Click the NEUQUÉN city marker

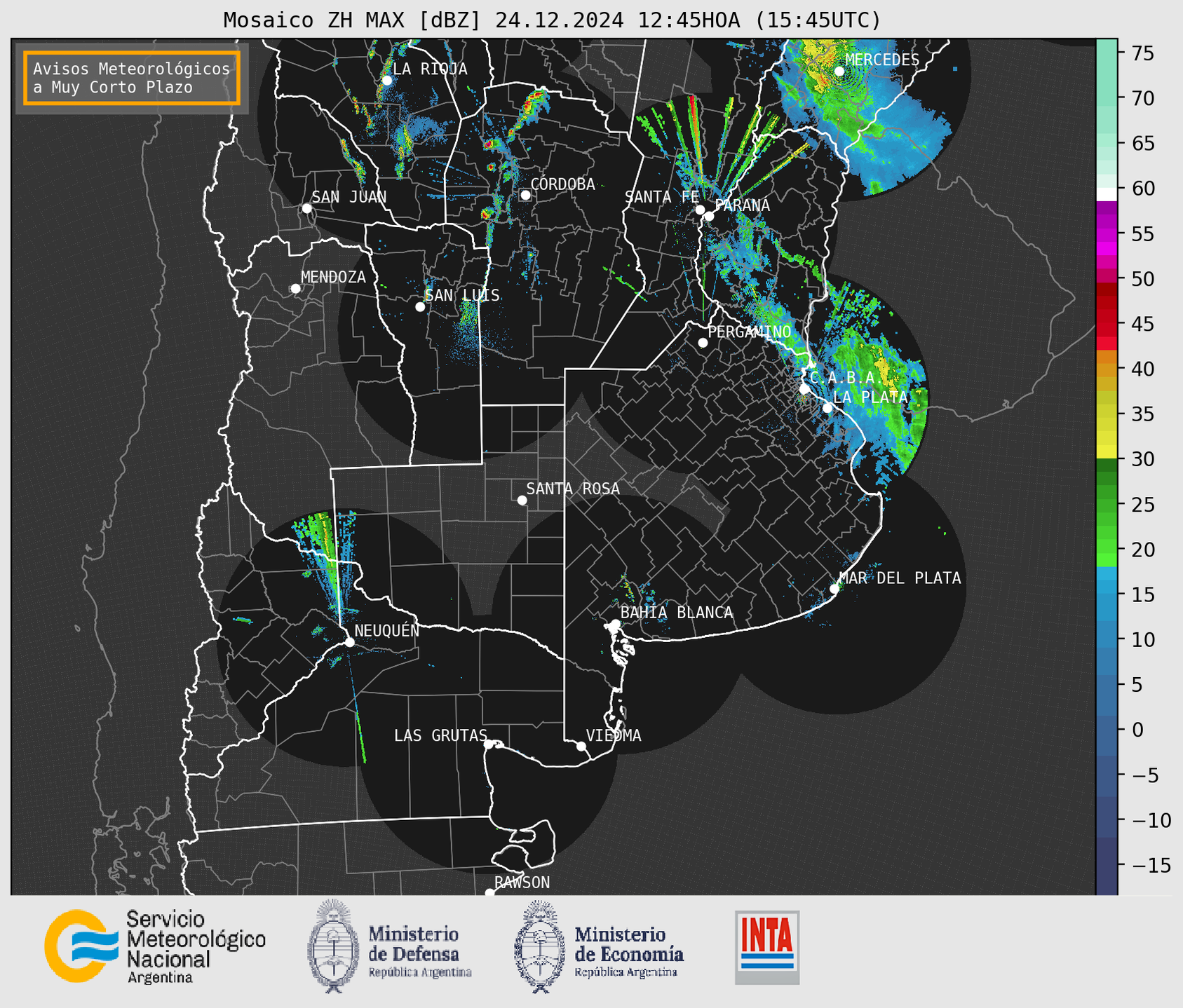coord(349,642)
